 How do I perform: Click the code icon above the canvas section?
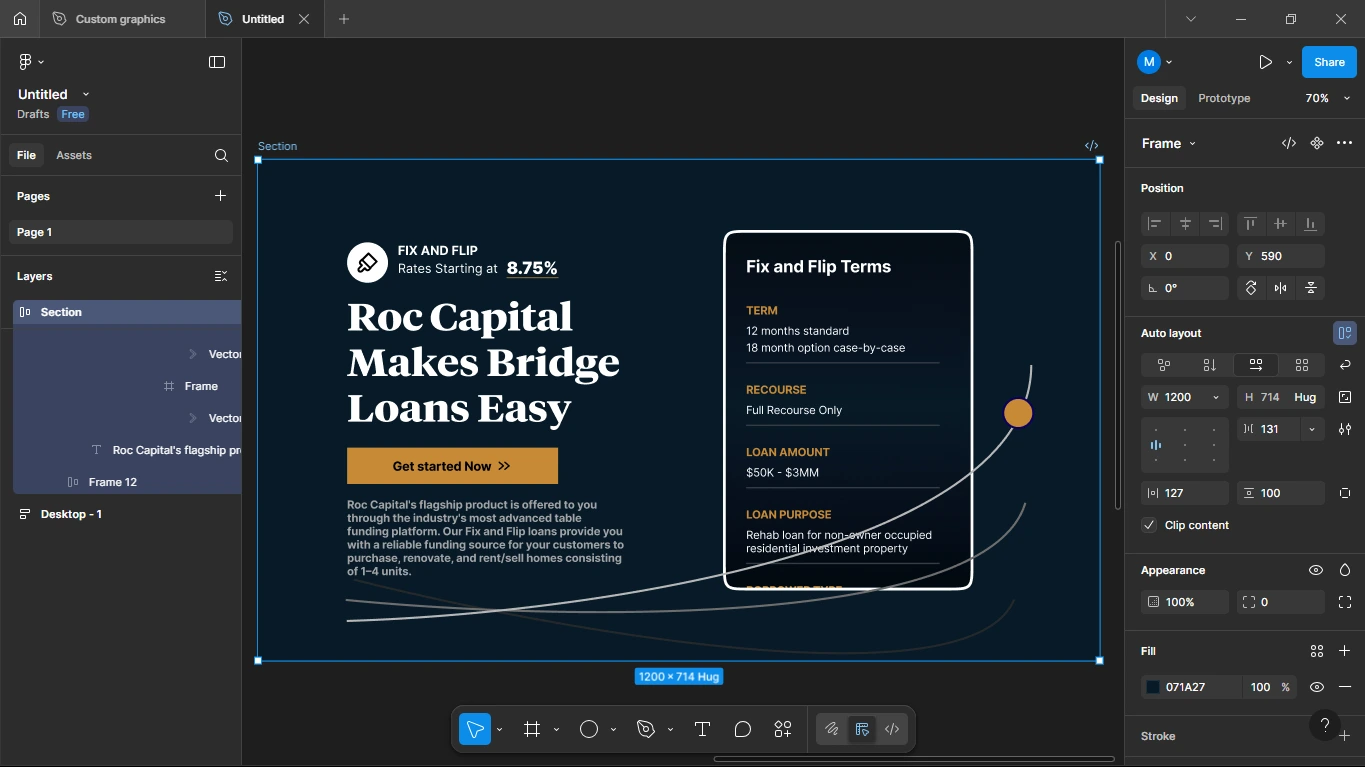click(x=1092, y=145)
